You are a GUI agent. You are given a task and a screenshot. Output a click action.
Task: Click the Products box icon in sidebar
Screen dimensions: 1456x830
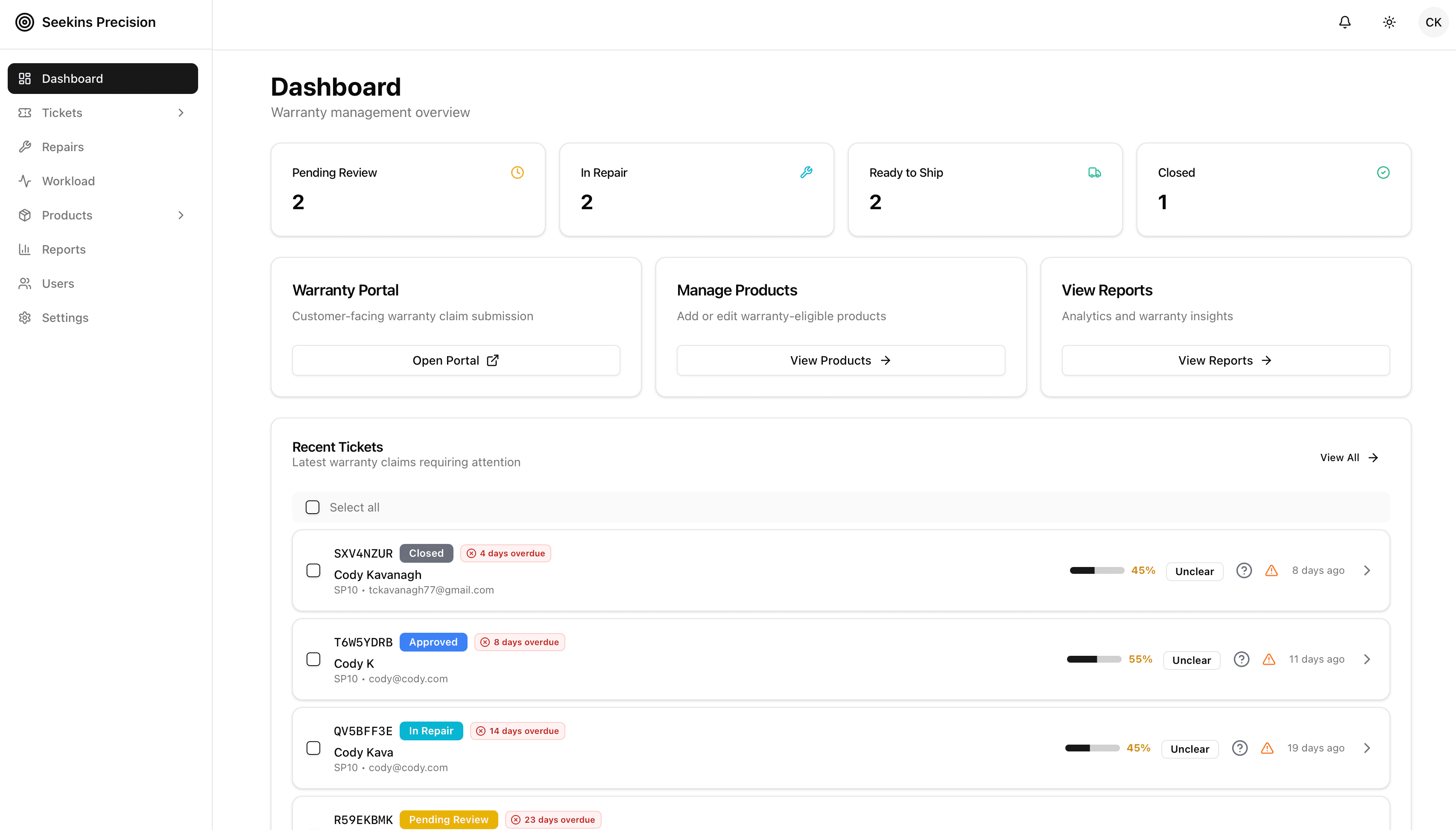24,216
